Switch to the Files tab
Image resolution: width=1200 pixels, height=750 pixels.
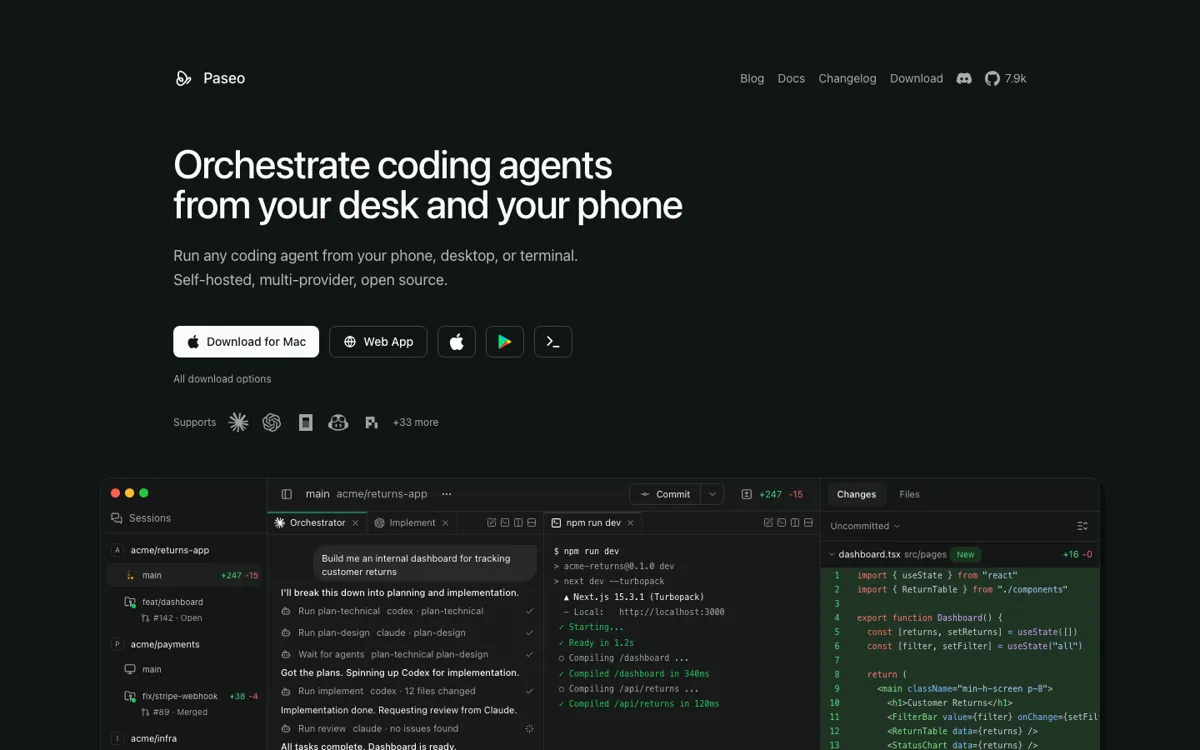pyautogui.click(x=909, y=494)
